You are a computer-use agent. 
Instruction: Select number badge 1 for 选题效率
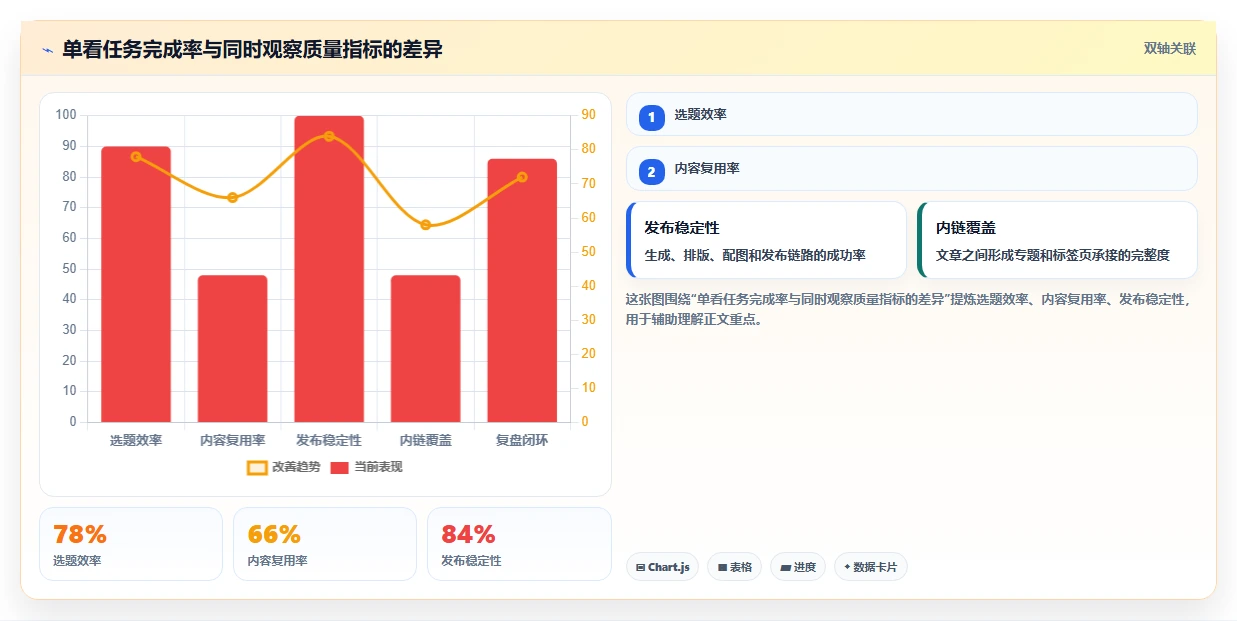pyautogui.click(x=652, y=117)
